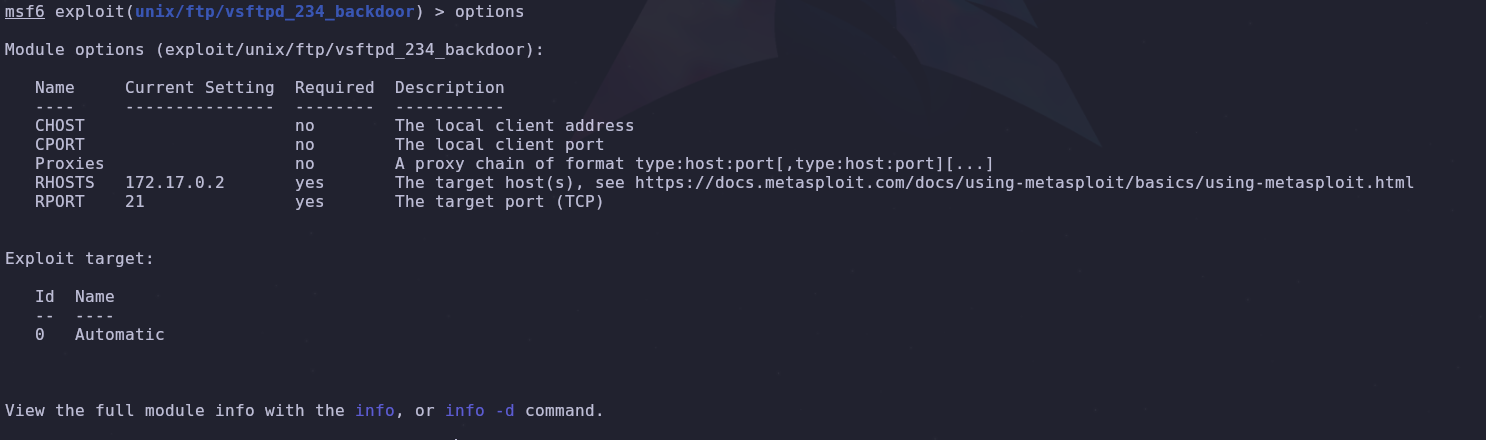Click the 'Required' column header
Image resolution: width=1486 pixels, height=440 pixels.
335,88
